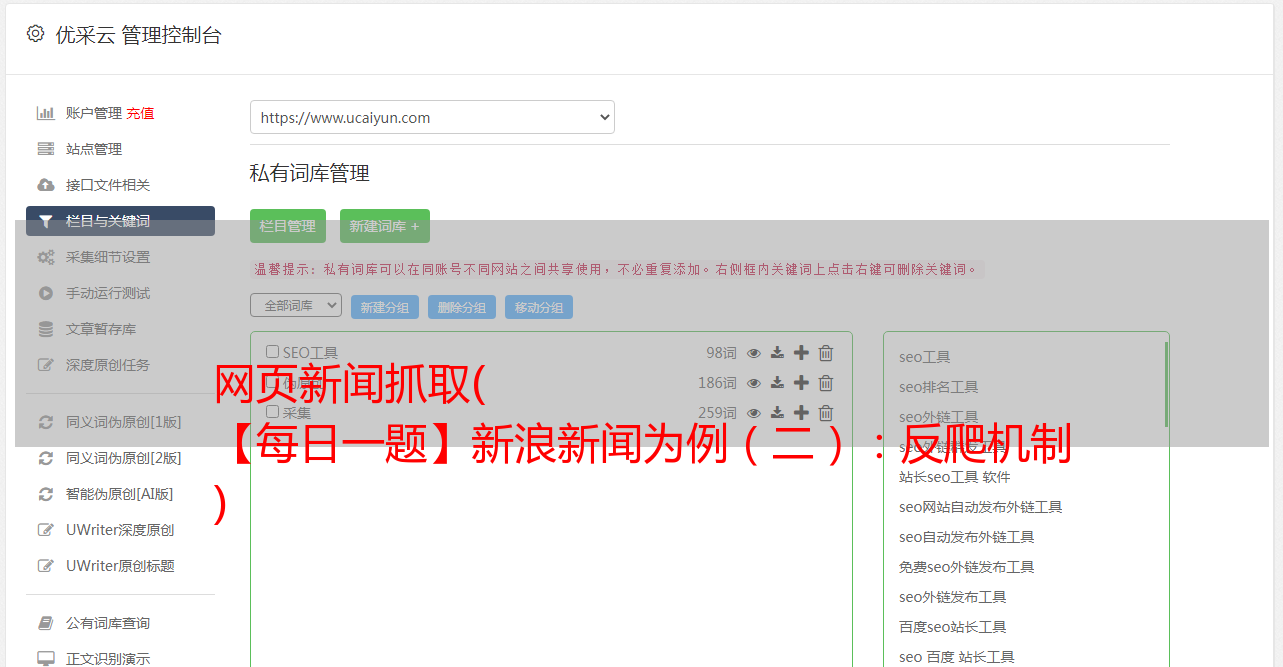
Task: Select 文章暂存库 in the sidebar
Action: (101, 329)
